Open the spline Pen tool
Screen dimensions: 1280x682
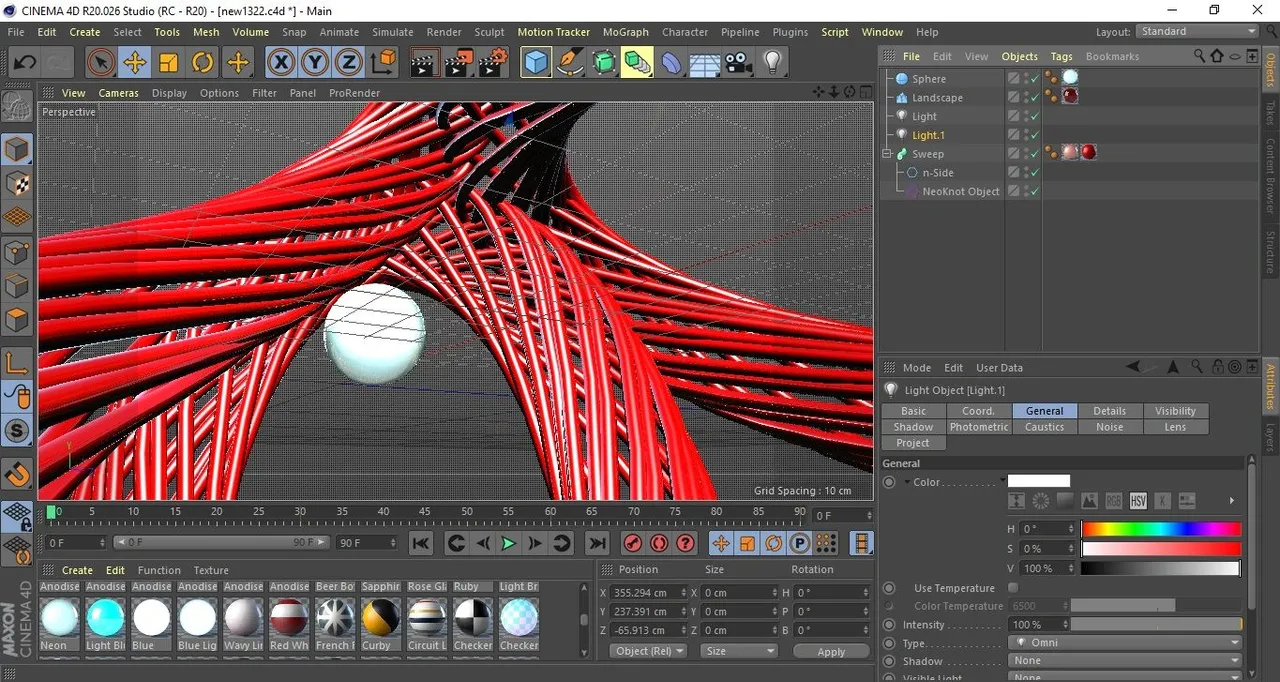[571, 63]
